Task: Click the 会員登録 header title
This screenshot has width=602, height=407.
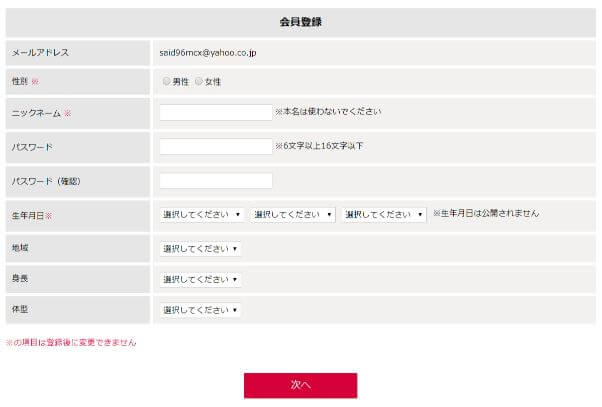Action: (x=300, y=22)
